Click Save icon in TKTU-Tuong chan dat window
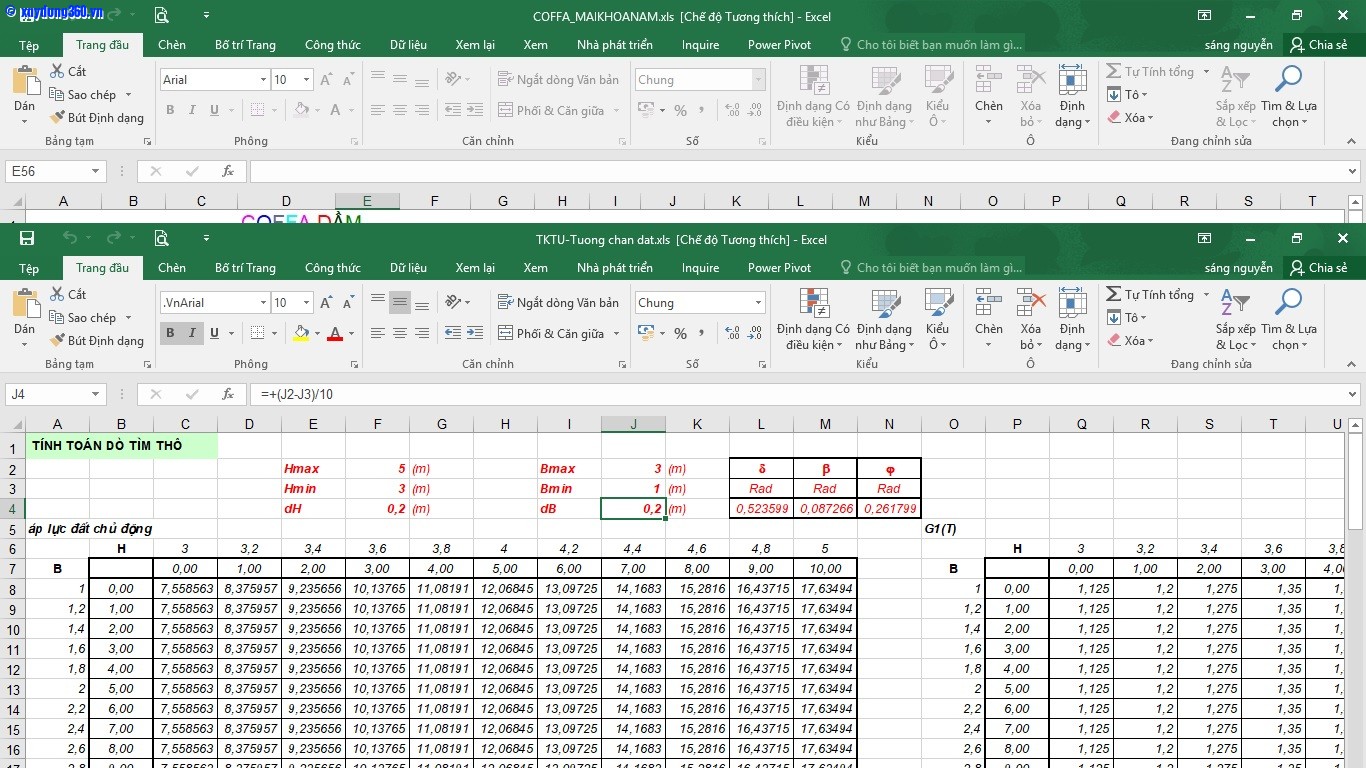Image resolution: width=1366 pixels, height=768 pixels. [x=27, y=239]
